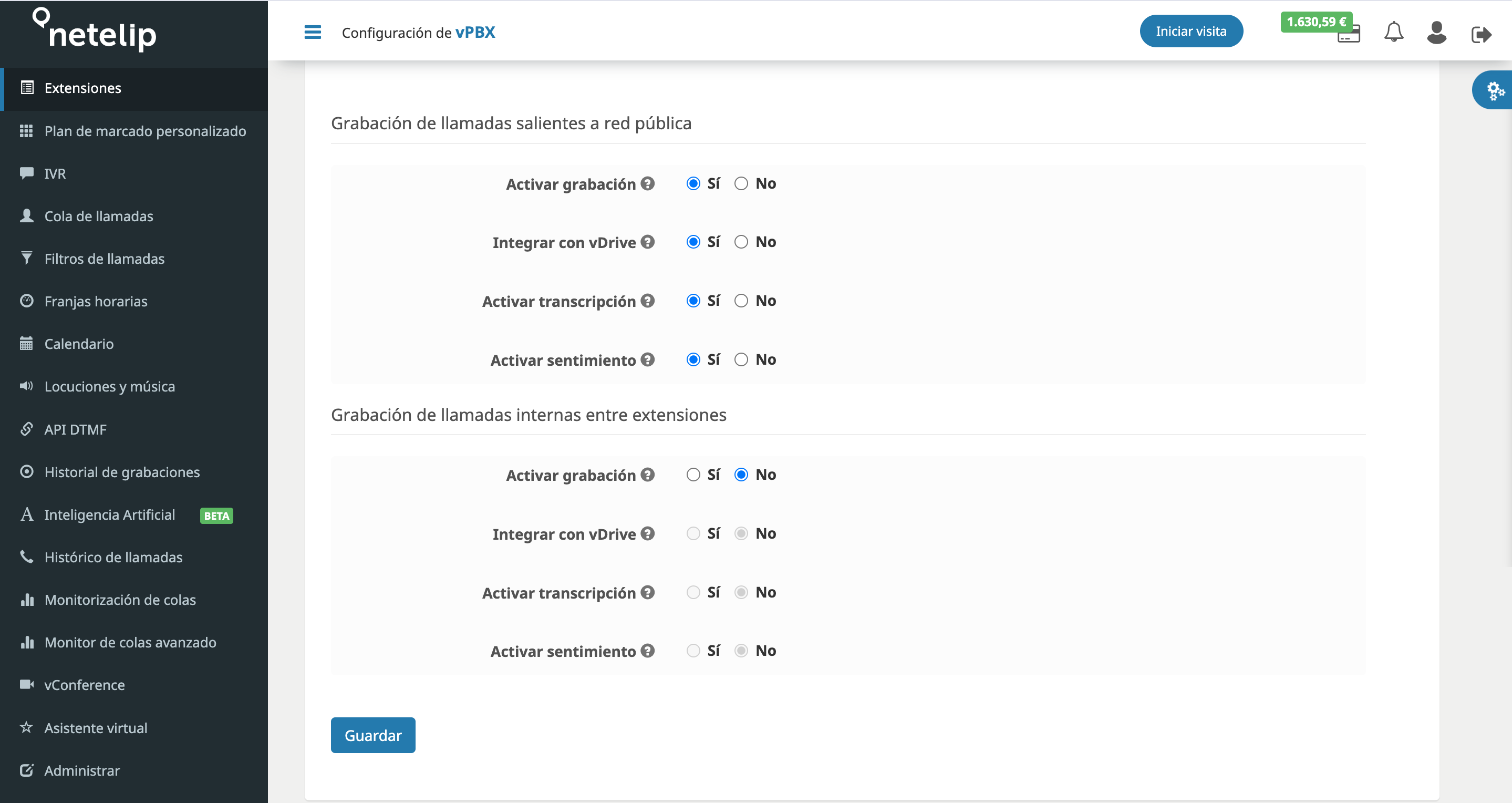1512x803 pixels.
Task: Select Sí for outgoing Integrar con vDrive
Action: pyautogui.click(x=693, y=242)
